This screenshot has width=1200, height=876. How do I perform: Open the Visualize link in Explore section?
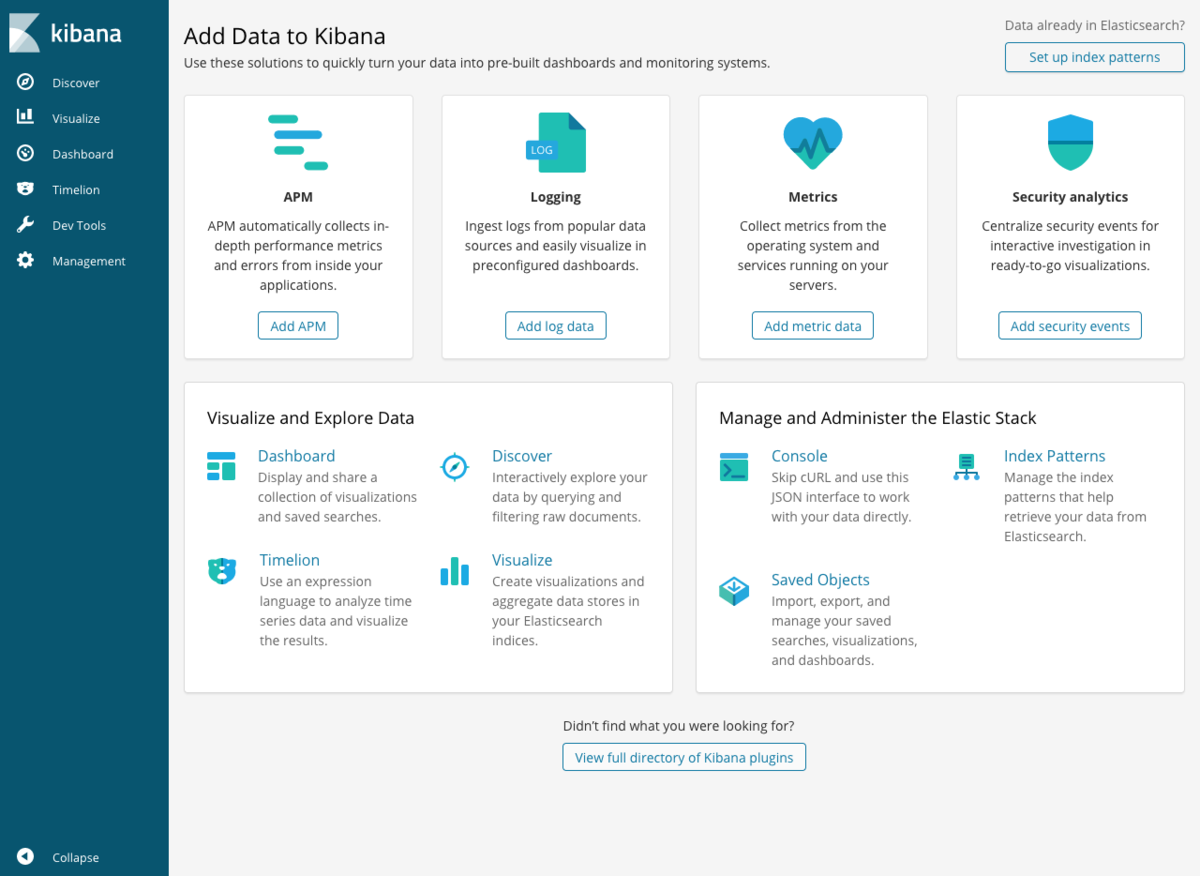click(522, 560)
